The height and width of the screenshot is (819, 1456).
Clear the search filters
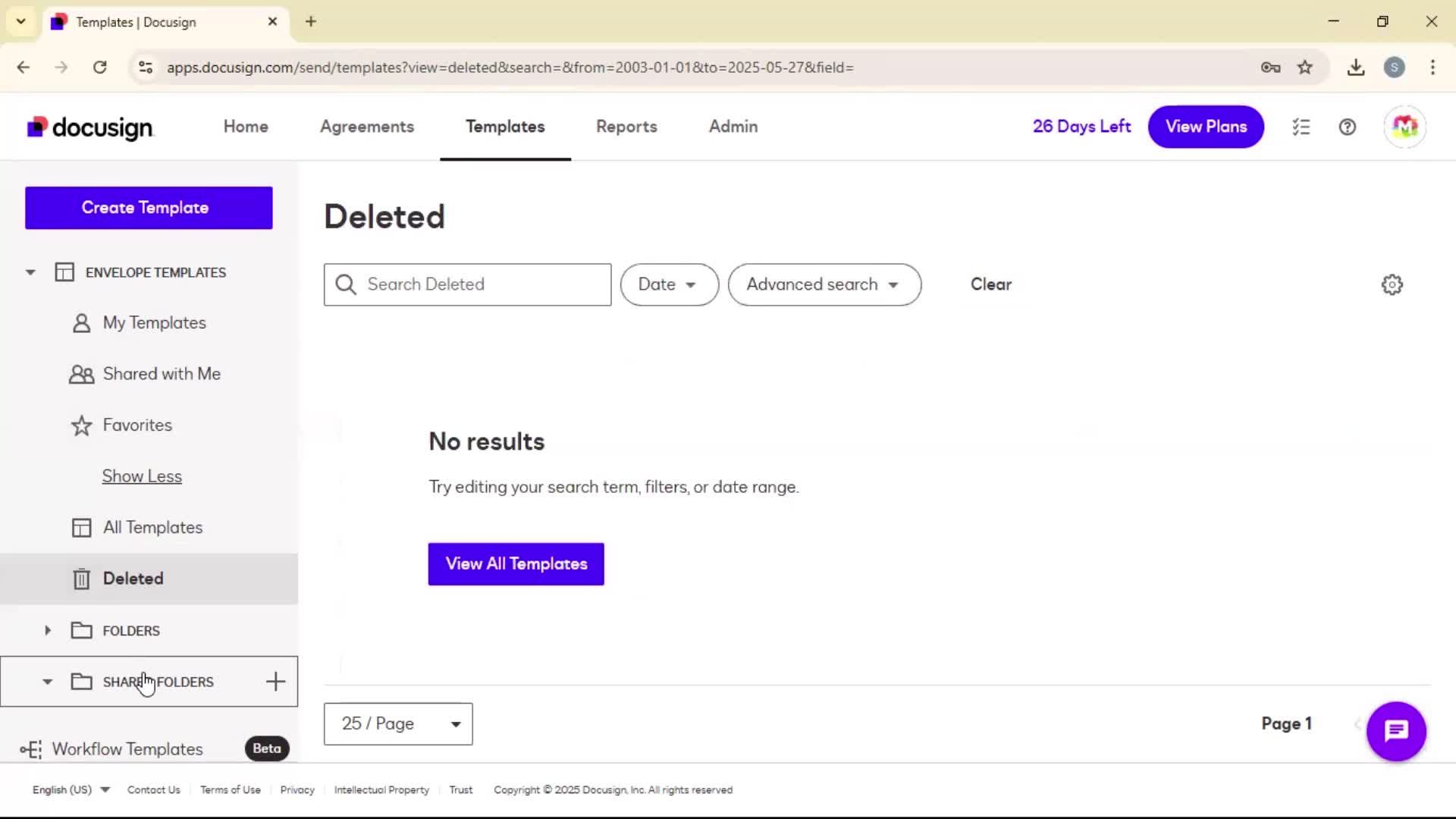pos(991,284)
